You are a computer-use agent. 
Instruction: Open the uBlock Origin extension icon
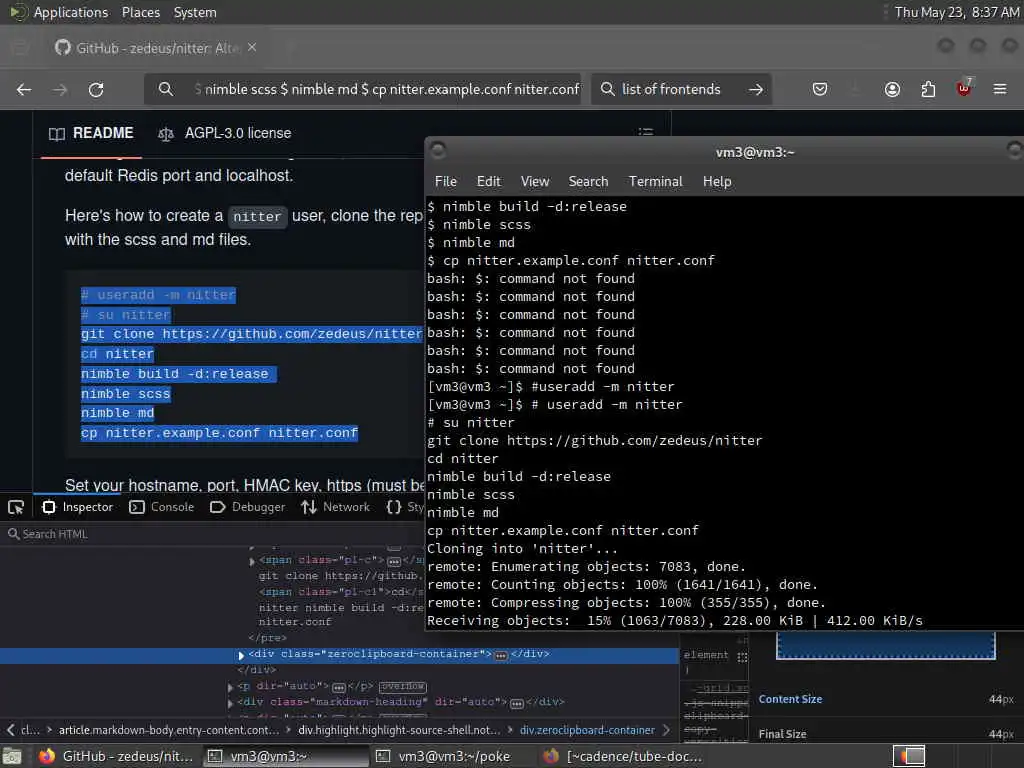pyautogui.click(x=964, y=88)
